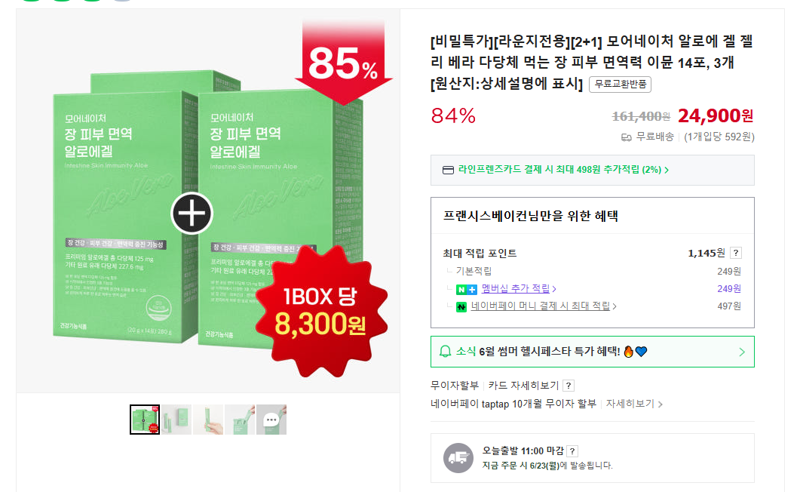Click the help icon next to 카드 자세히보기
The width and height of the screenshot is (800, 492).
[569, 385]
